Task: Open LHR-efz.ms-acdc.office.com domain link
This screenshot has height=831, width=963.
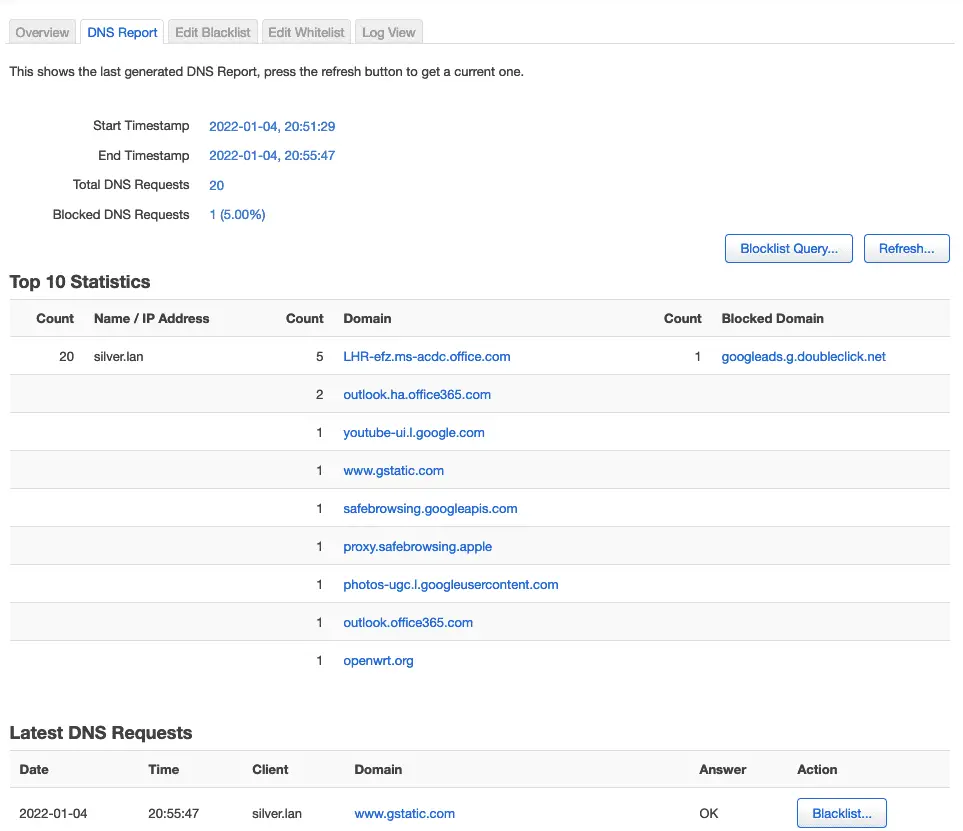Action: pyautogui.click(x=426, y=357)
